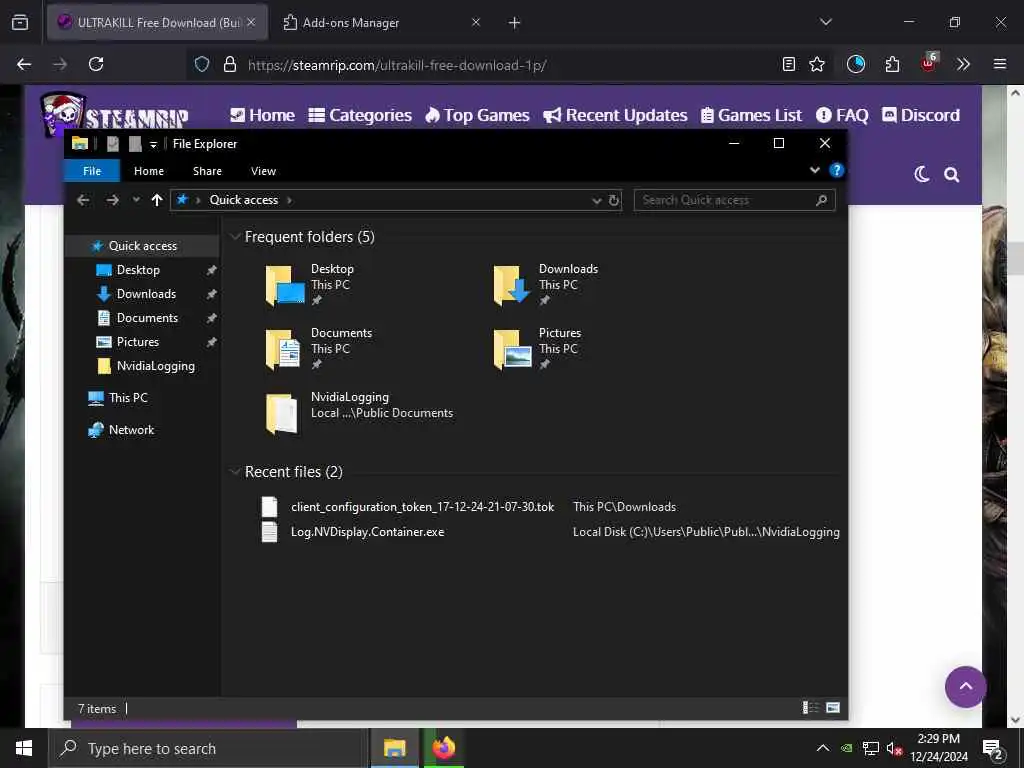Click Firefox icon in the taskbar
The height and width of the screenshot is (768, 1024).
443,748
